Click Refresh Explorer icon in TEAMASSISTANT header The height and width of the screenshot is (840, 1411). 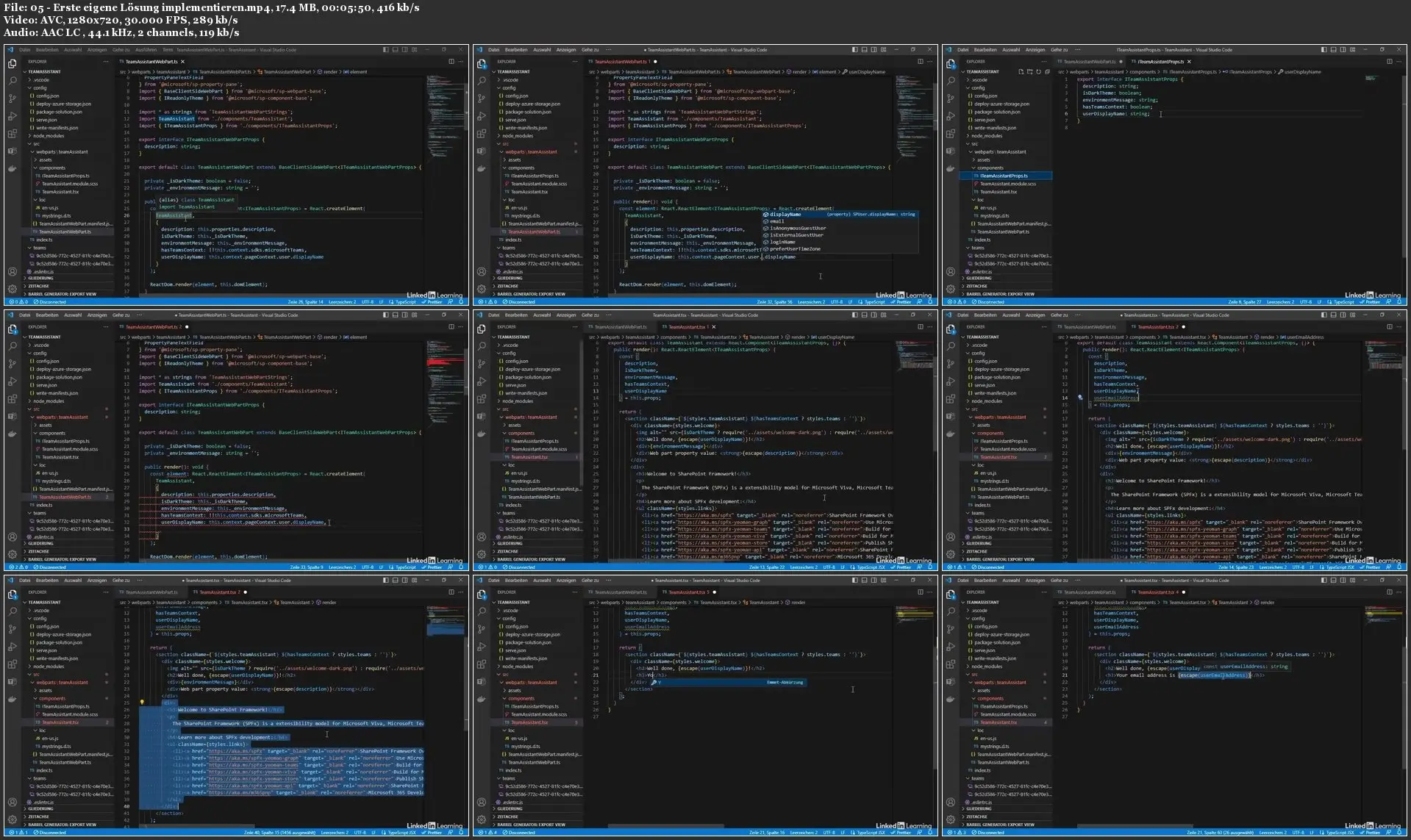pos(1038,72)
